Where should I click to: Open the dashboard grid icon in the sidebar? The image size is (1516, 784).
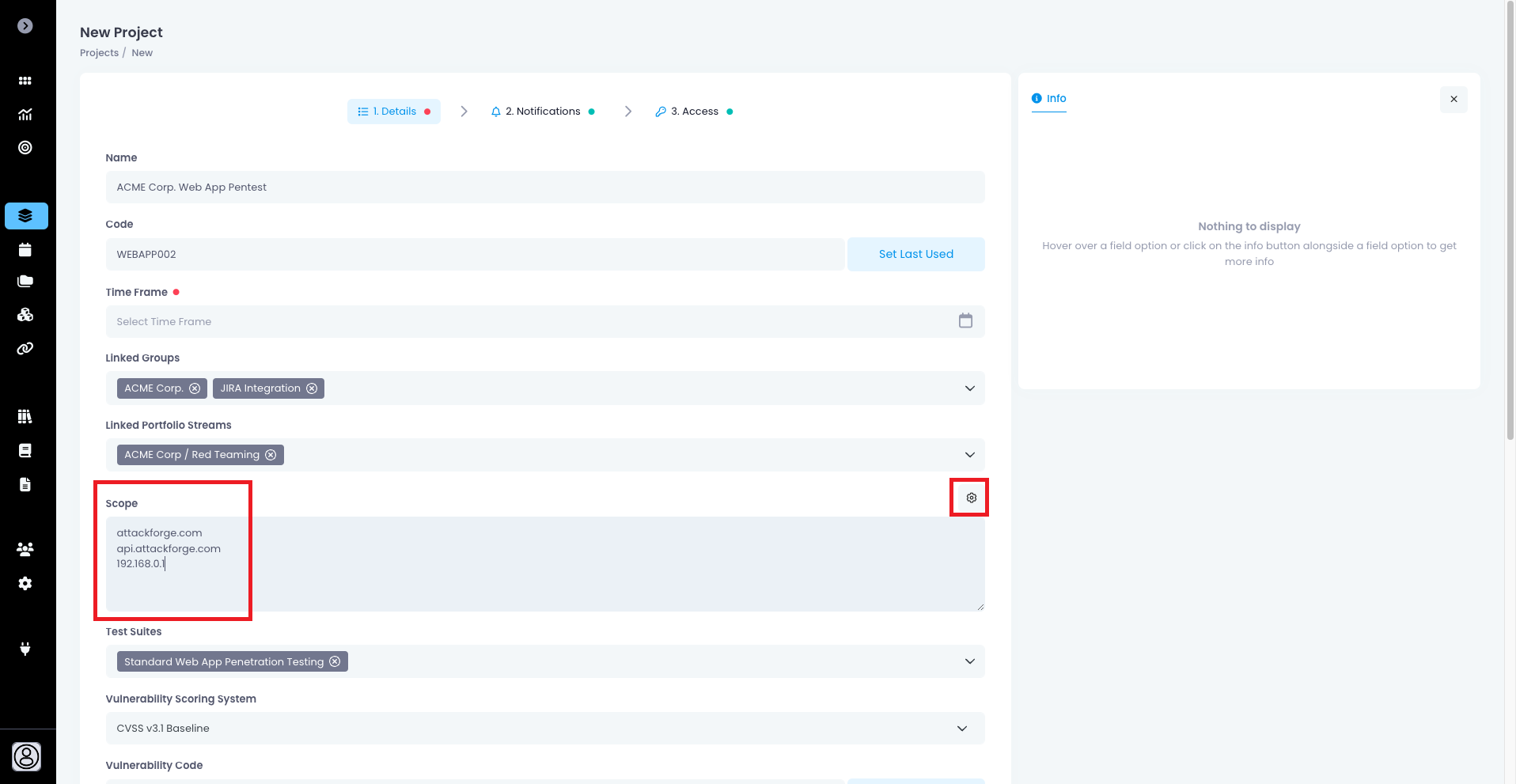25,81
